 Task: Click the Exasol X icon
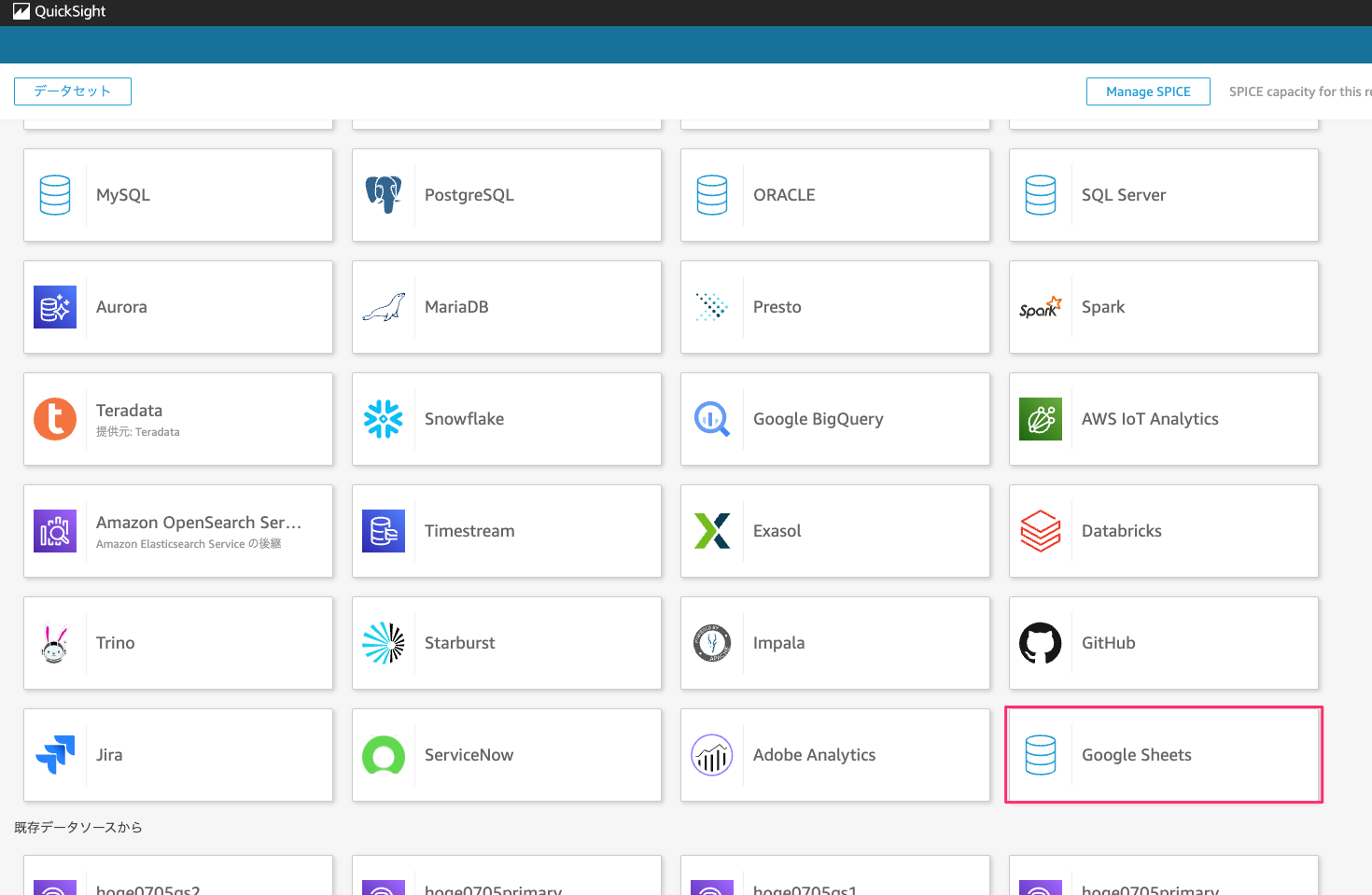pos(712,531)
